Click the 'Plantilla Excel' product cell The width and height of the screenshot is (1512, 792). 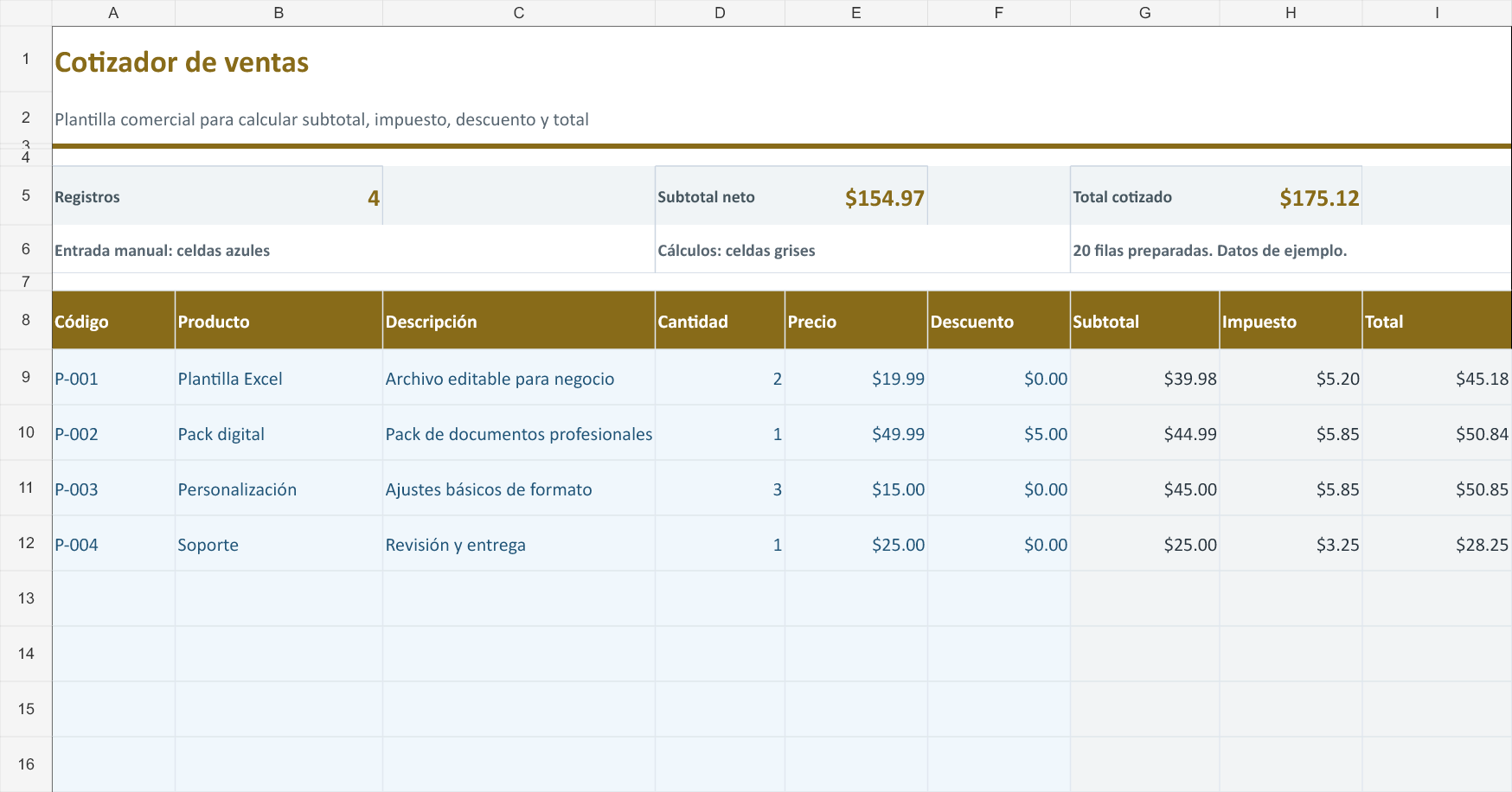click(279, 378)
